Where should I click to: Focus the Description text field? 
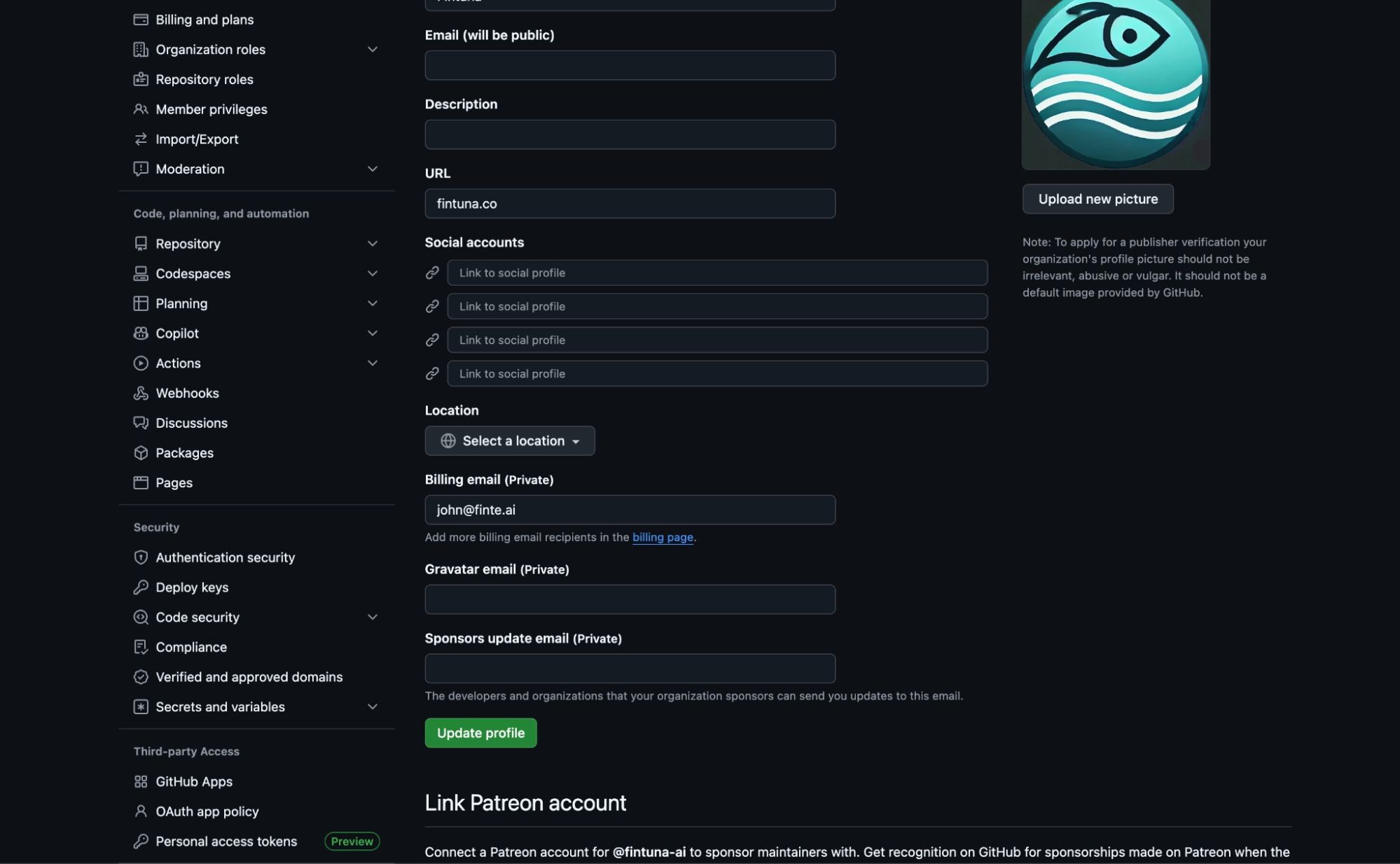(x=630, y=134)
